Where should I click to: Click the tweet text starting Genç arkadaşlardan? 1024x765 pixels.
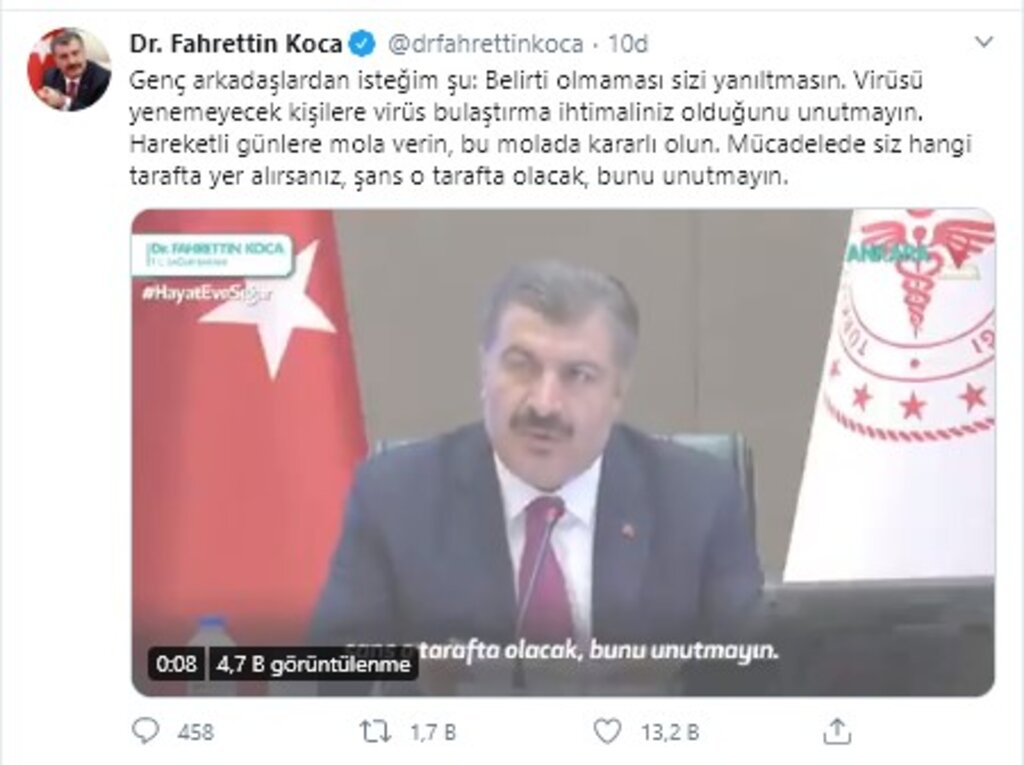551,128
